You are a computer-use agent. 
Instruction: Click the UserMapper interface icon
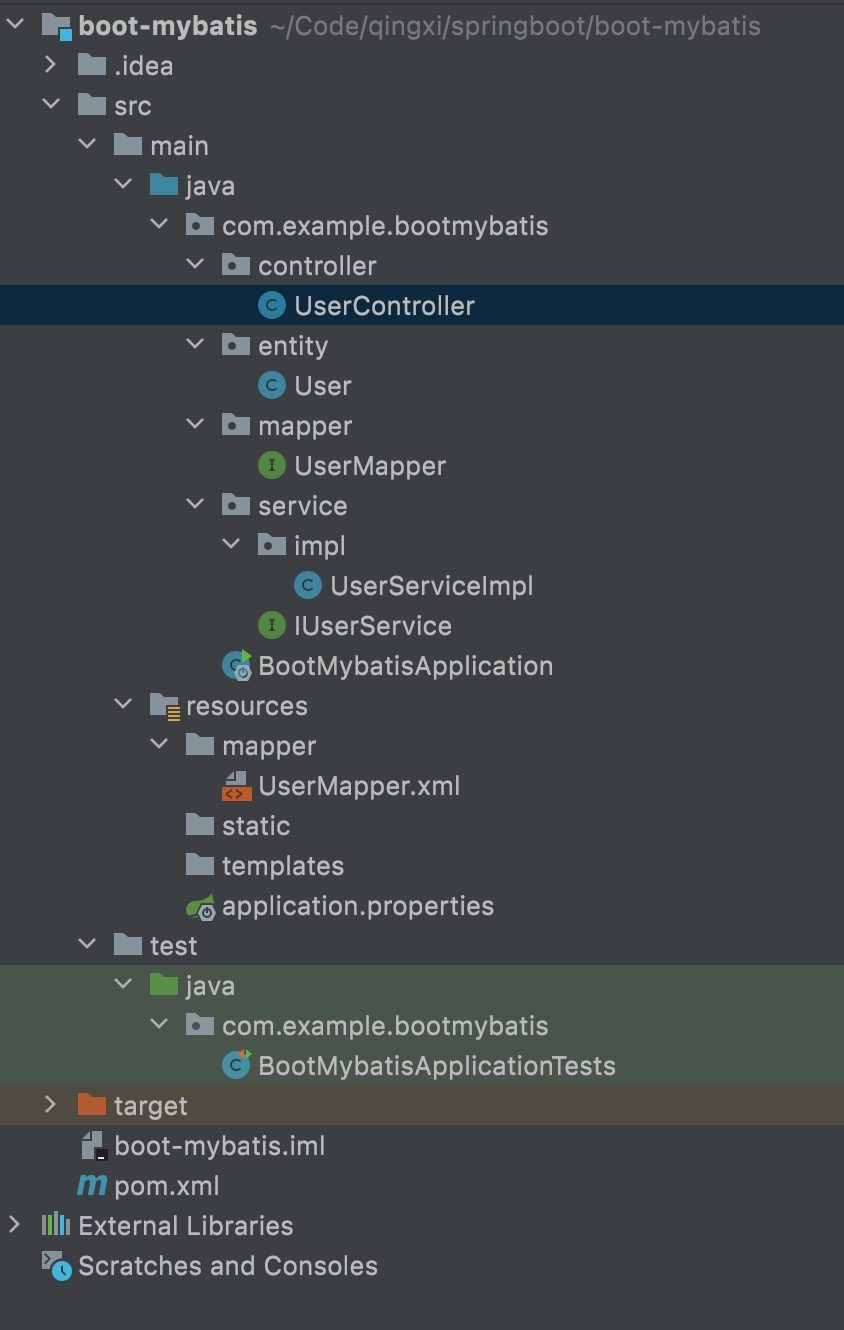point(272,466)
